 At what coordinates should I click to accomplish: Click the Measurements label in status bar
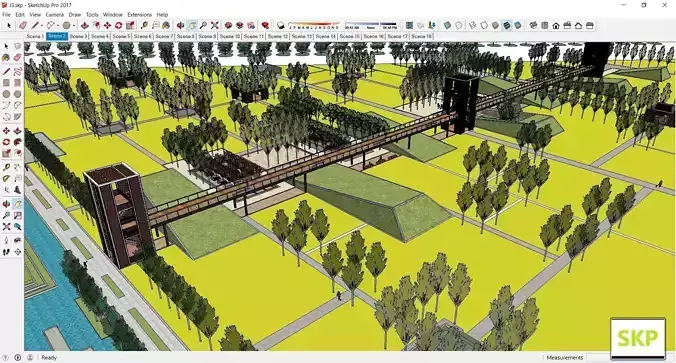tap(565, 357)
